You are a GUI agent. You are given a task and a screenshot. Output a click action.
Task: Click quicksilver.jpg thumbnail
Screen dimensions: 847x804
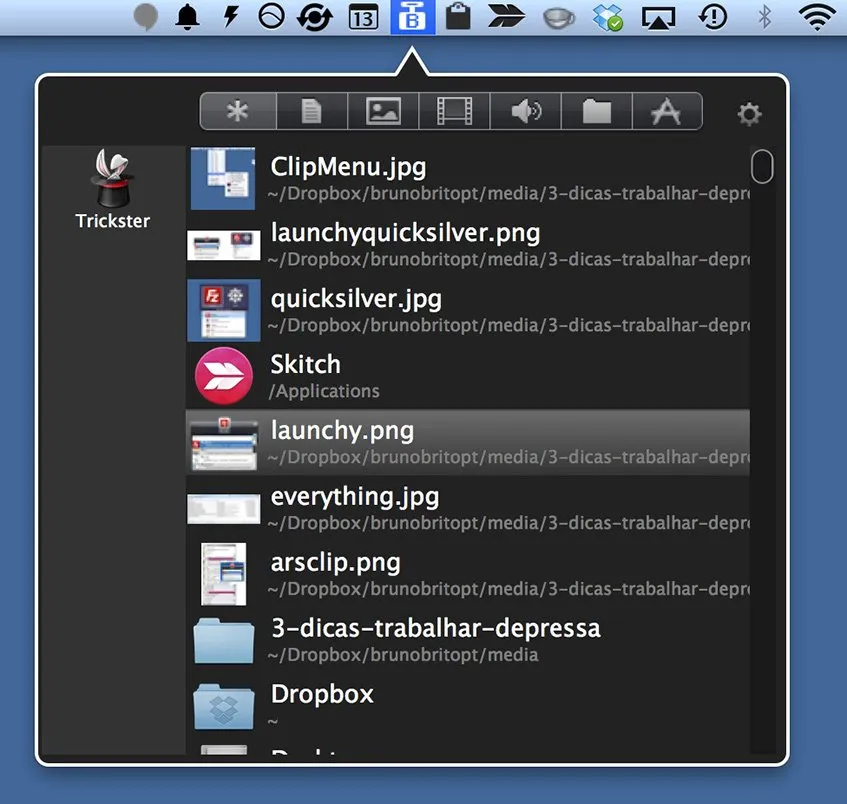coord(224,310)
